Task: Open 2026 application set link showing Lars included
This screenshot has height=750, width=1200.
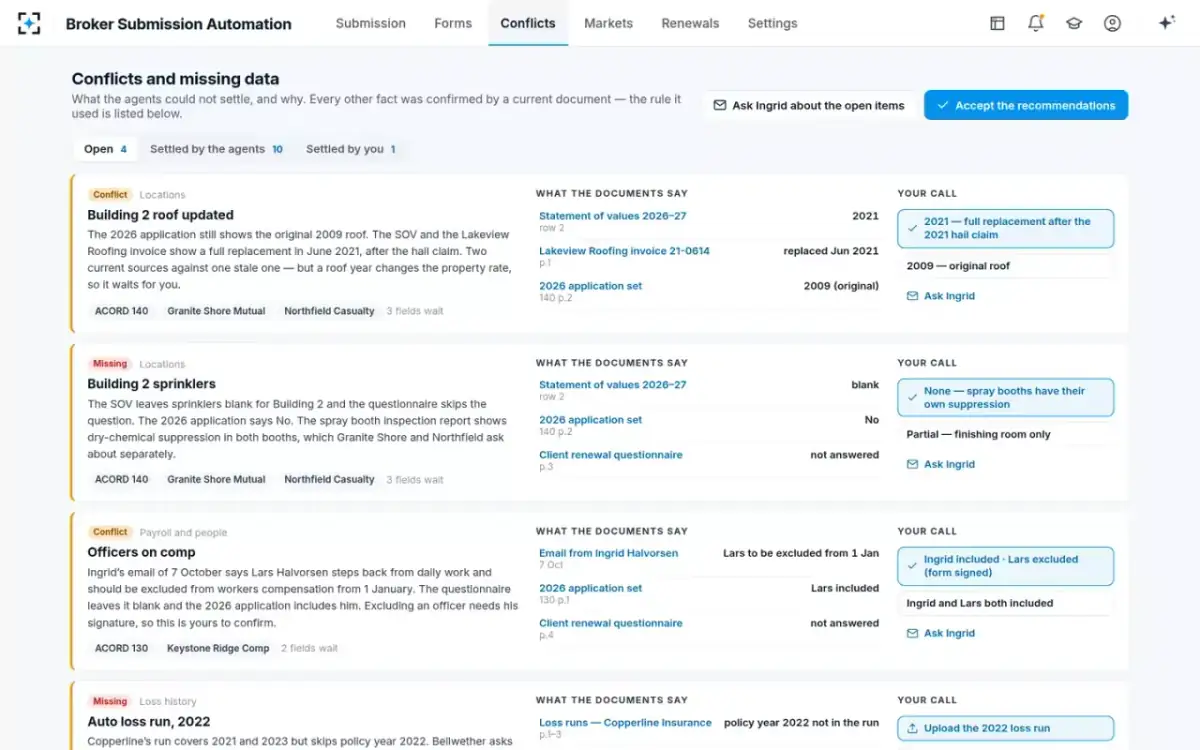Action: click(591, 588)
